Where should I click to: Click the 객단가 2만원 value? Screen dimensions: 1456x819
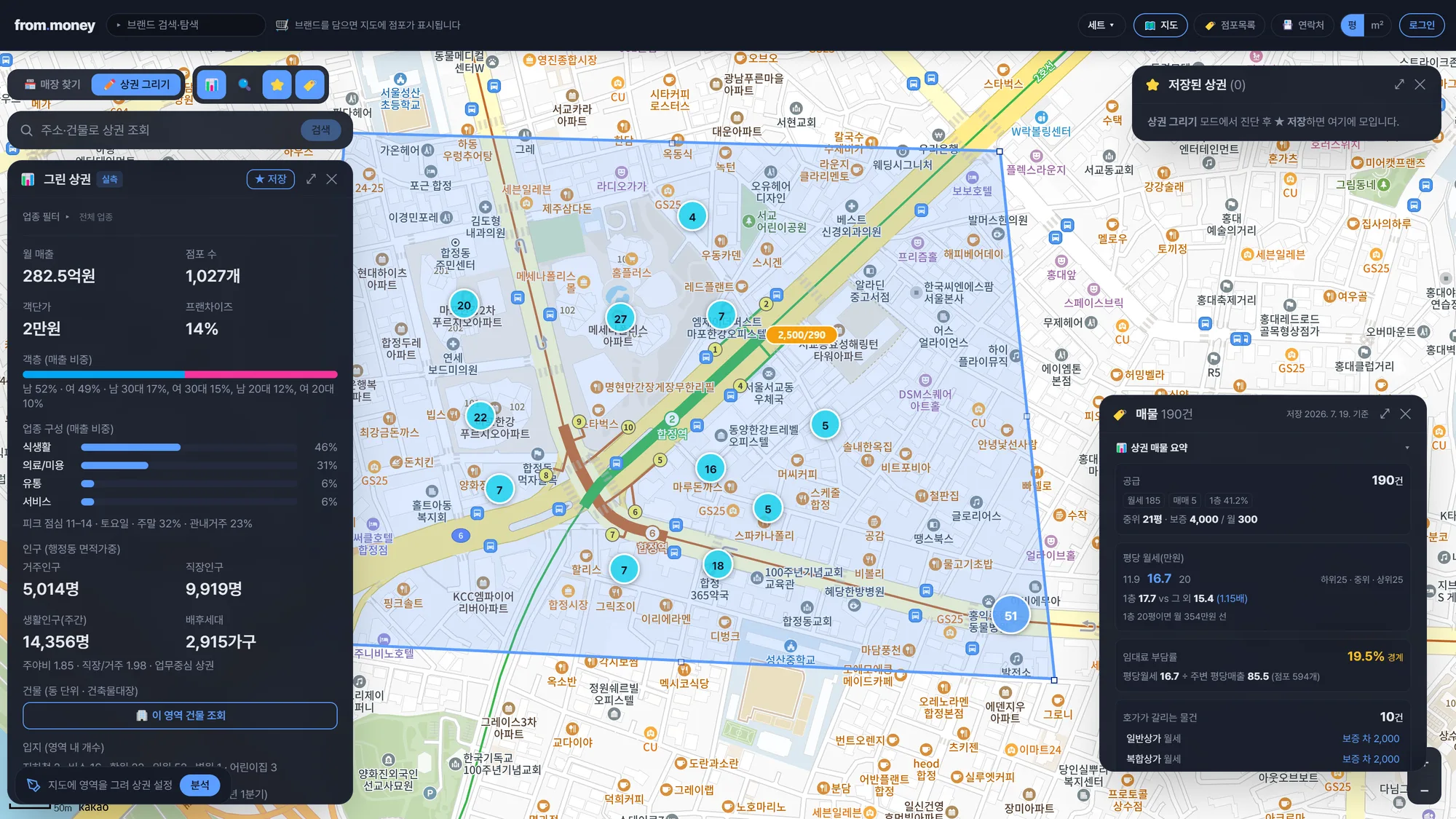[x=41, y=329]
